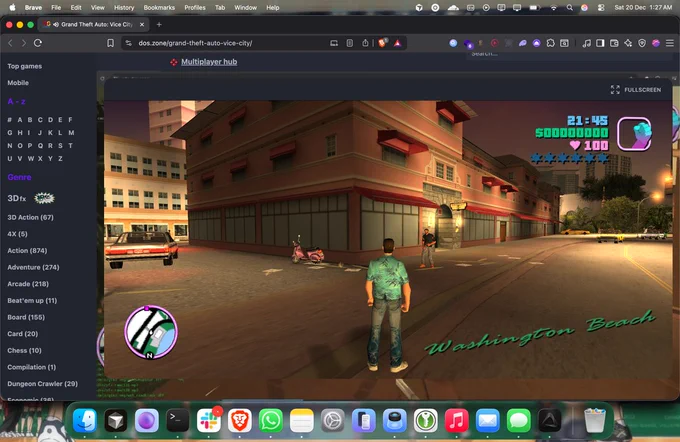Open Slack from the Dock
Image resolution: width=680 pixels, height=442 pixels.
pos(209,421)
